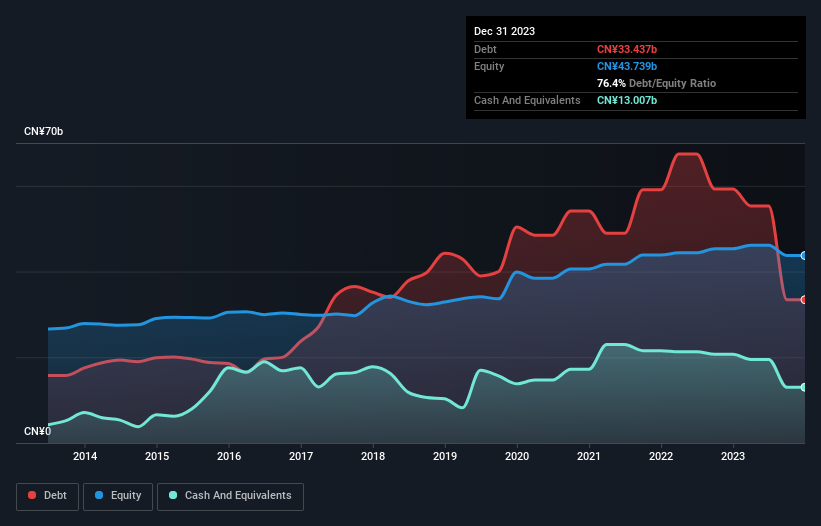This screenshot has width=821, height=526.
Task: Click the 2021 x-axis label
Action: [x=589, y=456]
